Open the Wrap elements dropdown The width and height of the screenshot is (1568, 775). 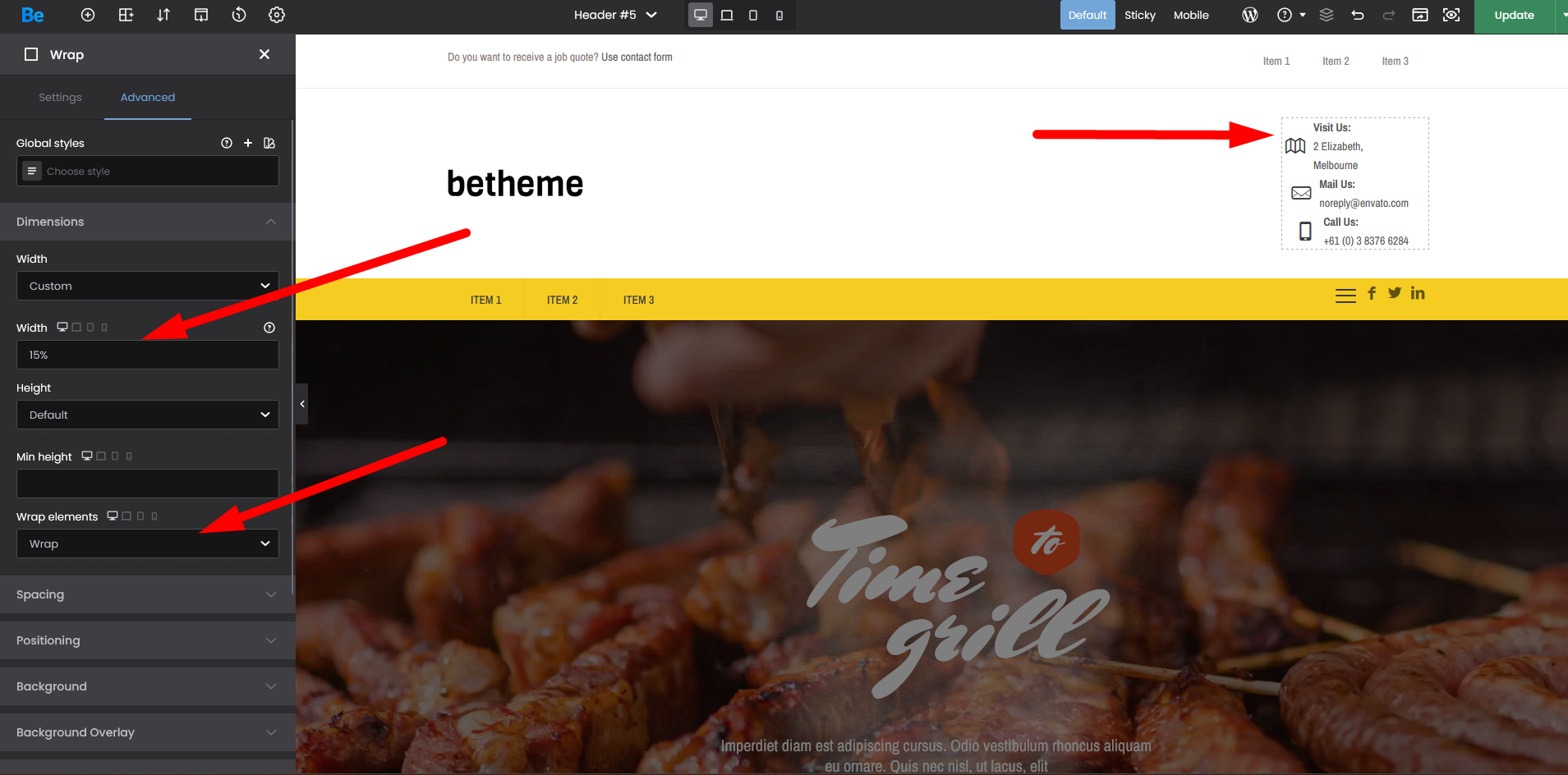(x=148, y=543)
